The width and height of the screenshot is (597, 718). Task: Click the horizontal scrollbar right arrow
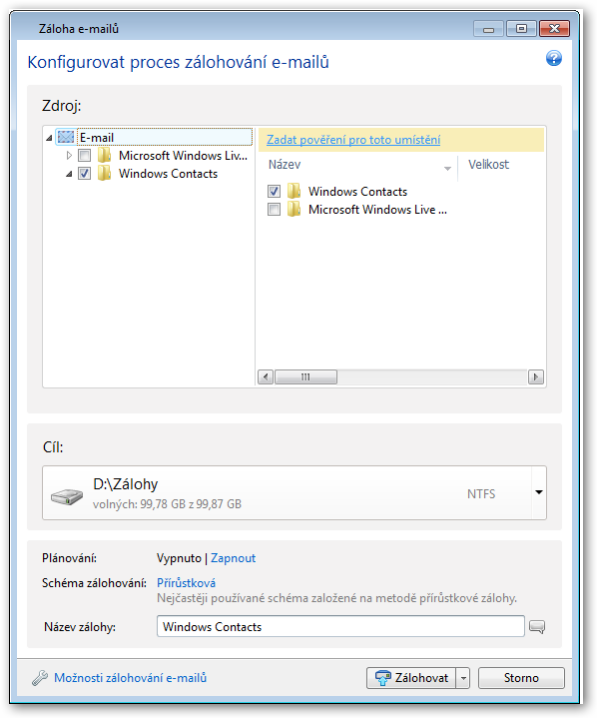[x=536, y=377]
